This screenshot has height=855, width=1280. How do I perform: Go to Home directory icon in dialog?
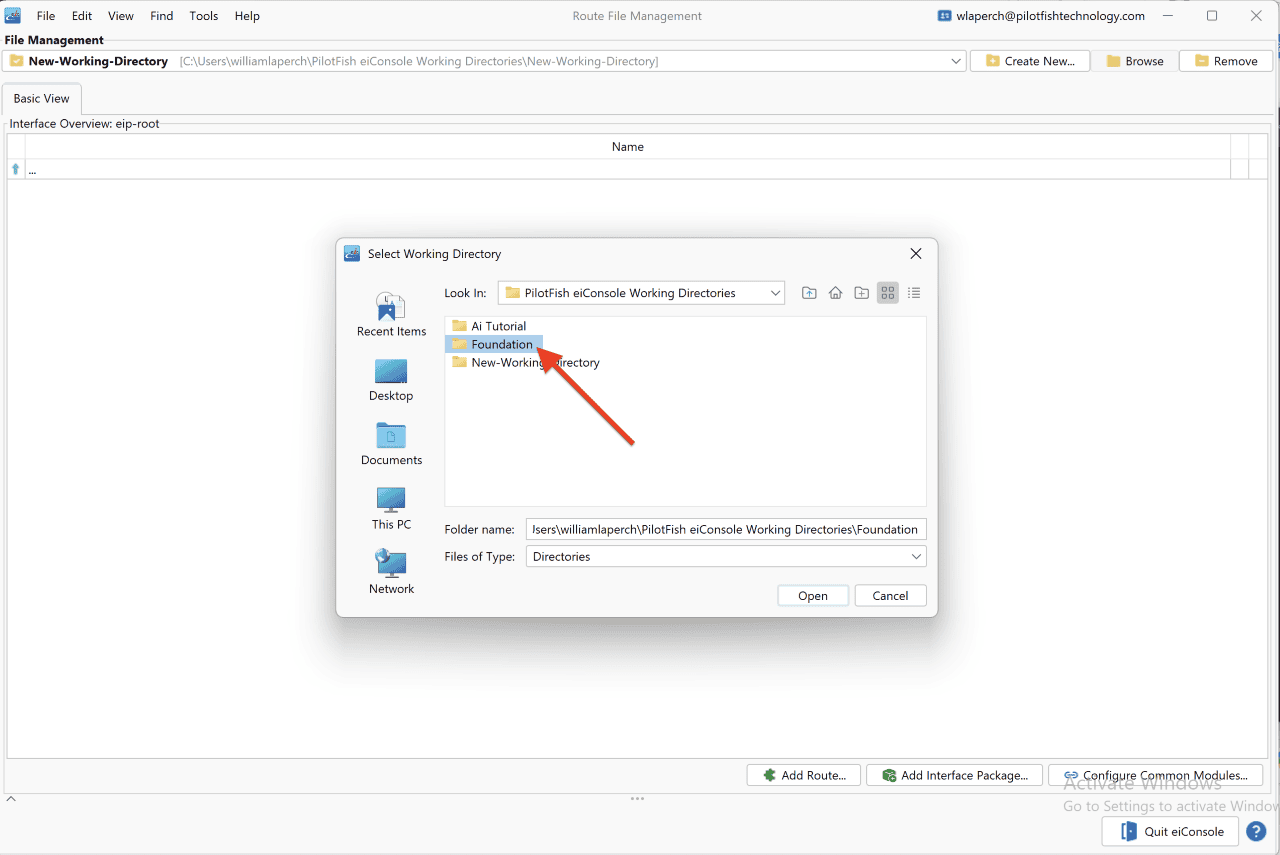tap(835, 293)
